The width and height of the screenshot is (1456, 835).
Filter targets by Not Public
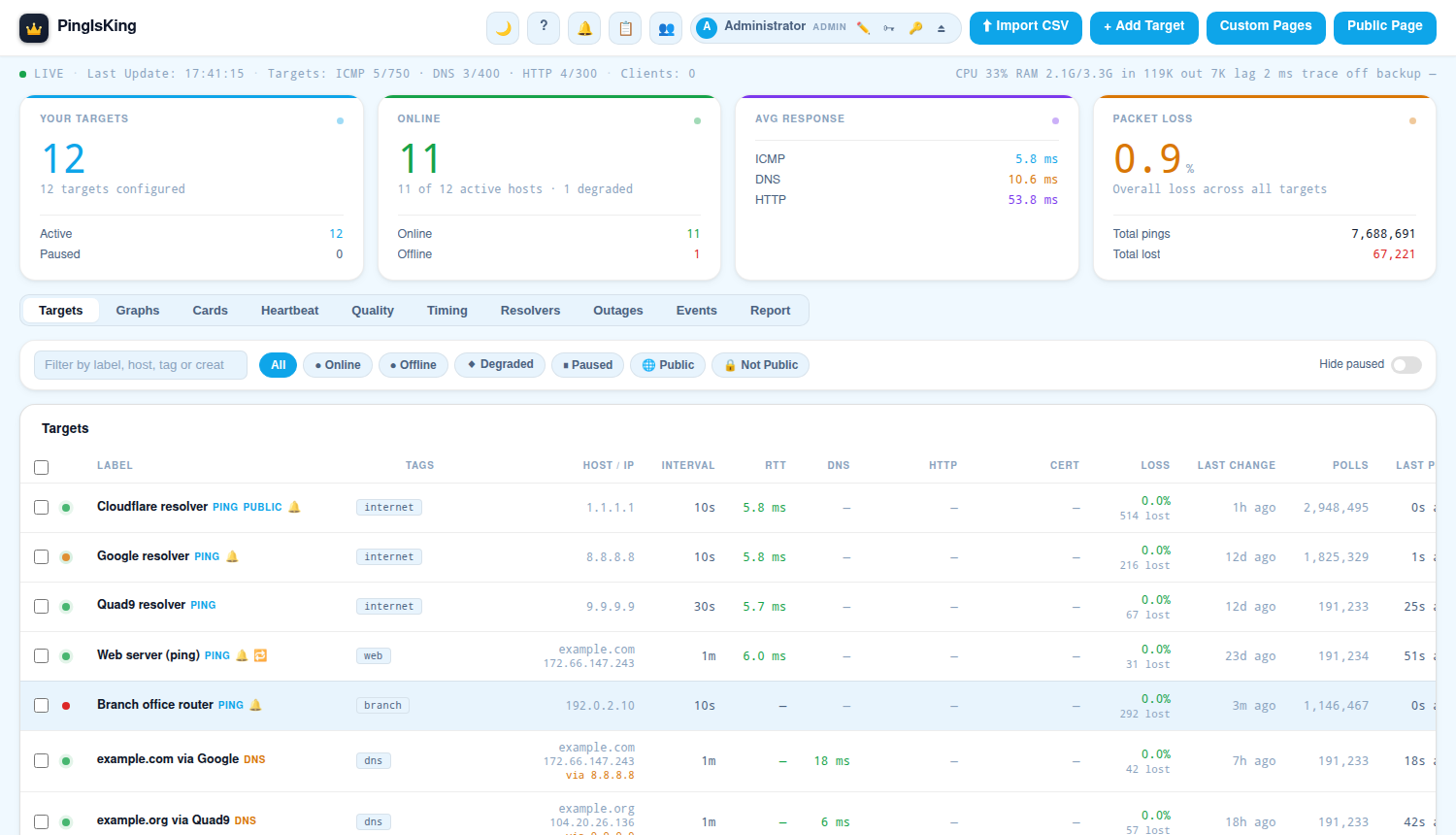[x=761, y=365]
